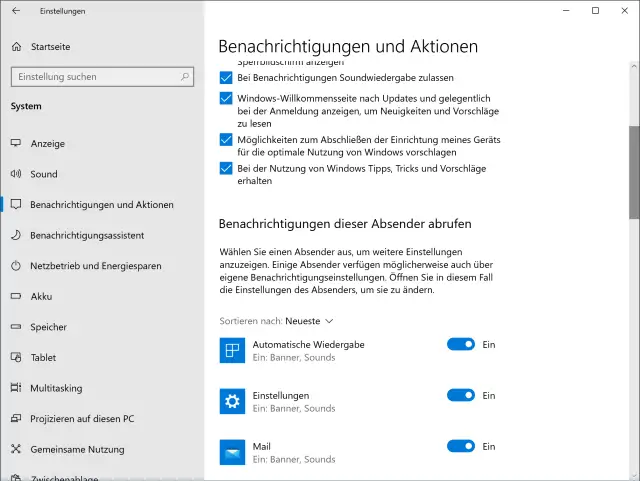Turn off Mail notifications toggle
640x481 pixels.
point(461,446)
